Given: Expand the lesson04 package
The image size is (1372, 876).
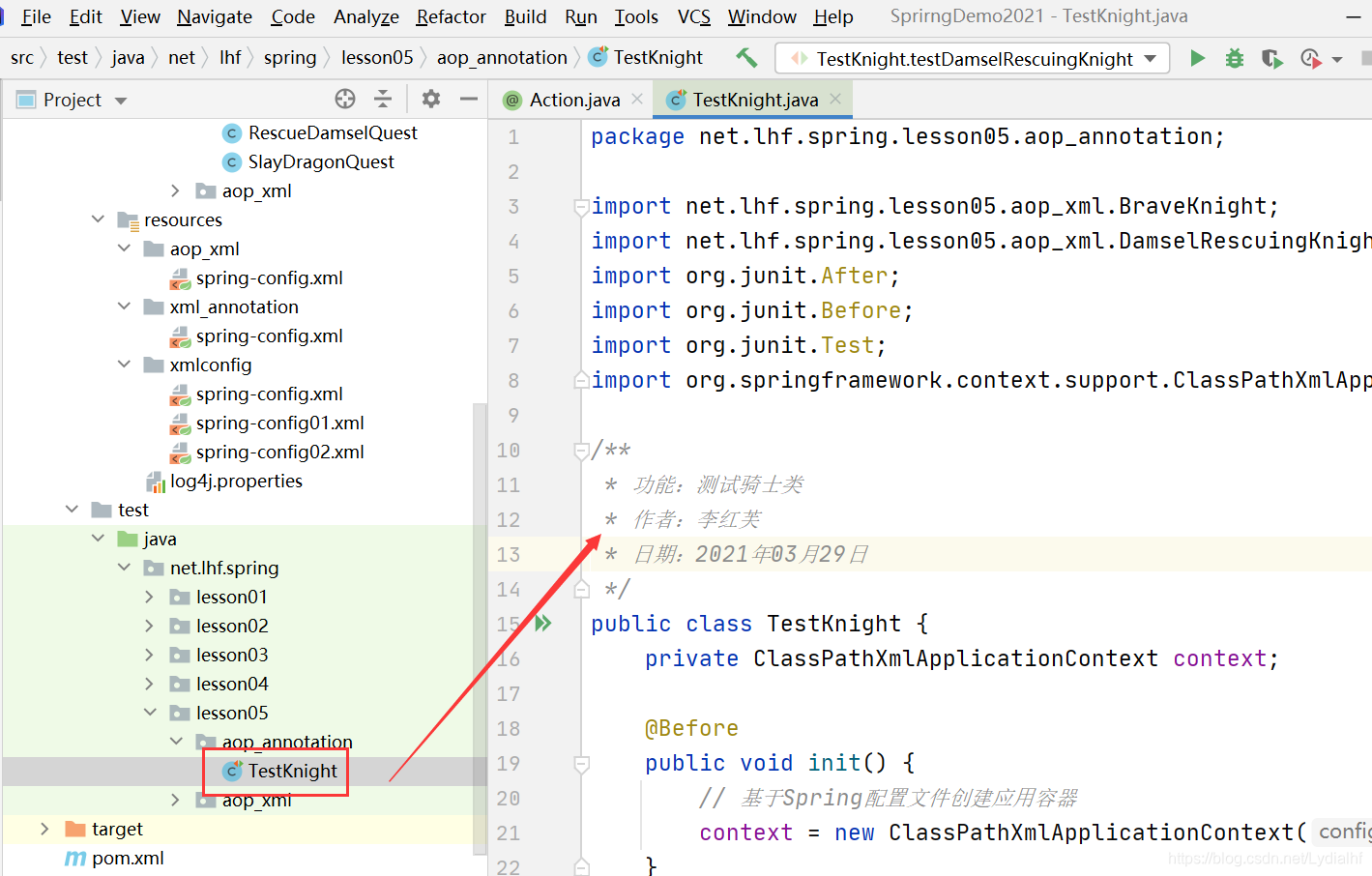Looking at the screenshot, I should (x=149, y=684).
